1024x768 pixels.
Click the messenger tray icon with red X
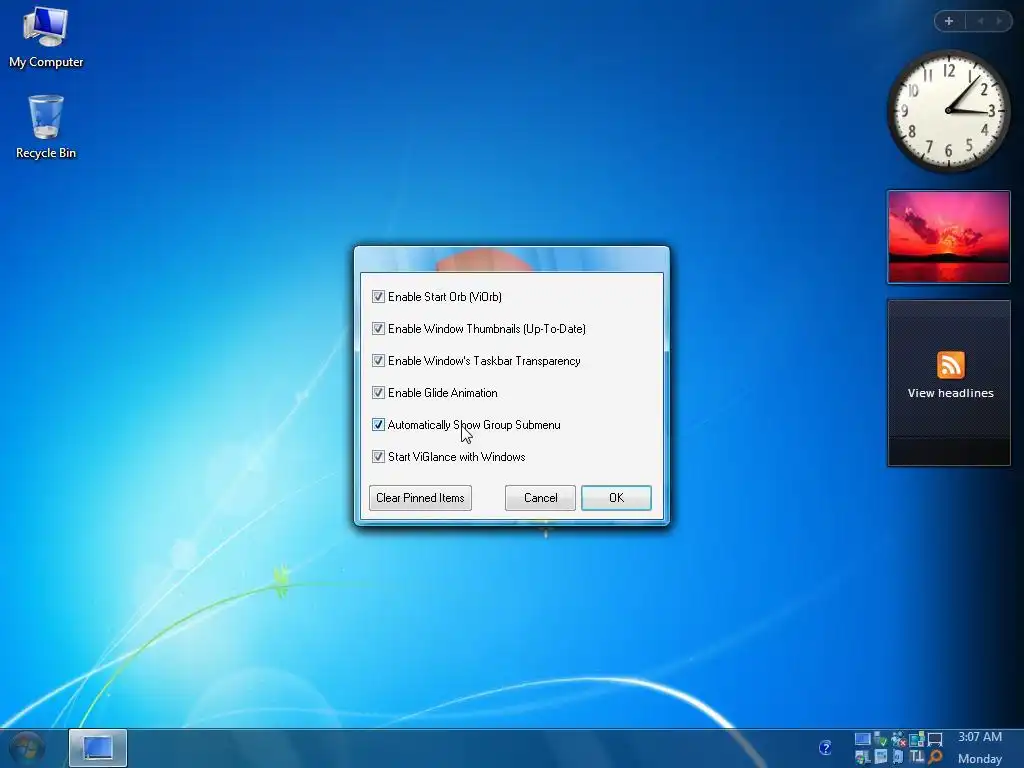899,739
